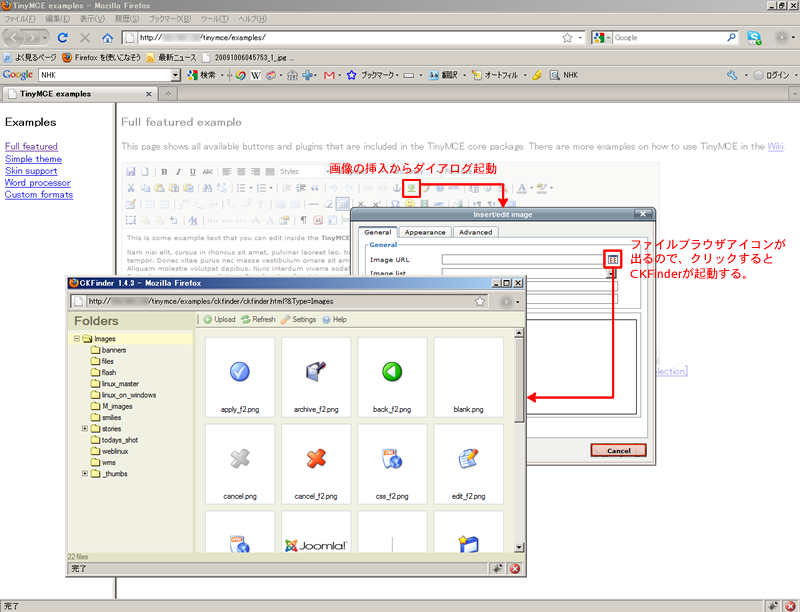The width and height of the screenshot is (800, 612).
Task: Open text color picker dropdown arrow
Action: [x=531, y=188]
